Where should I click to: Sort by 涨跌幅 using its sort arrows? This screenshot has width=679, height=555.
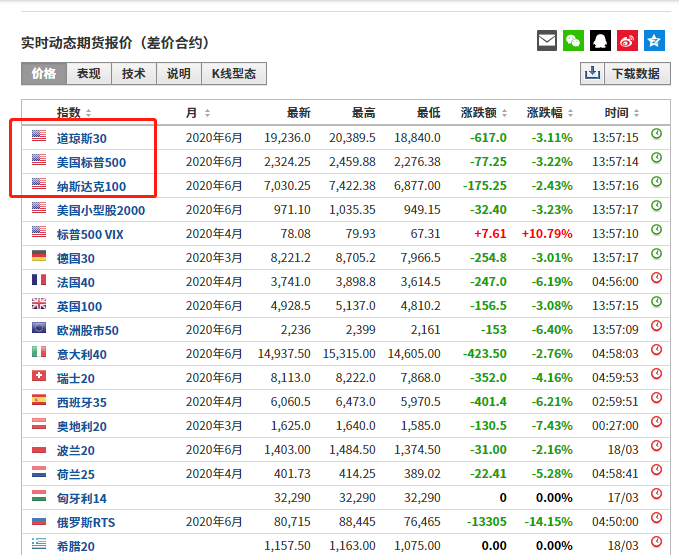click(570, 113)
